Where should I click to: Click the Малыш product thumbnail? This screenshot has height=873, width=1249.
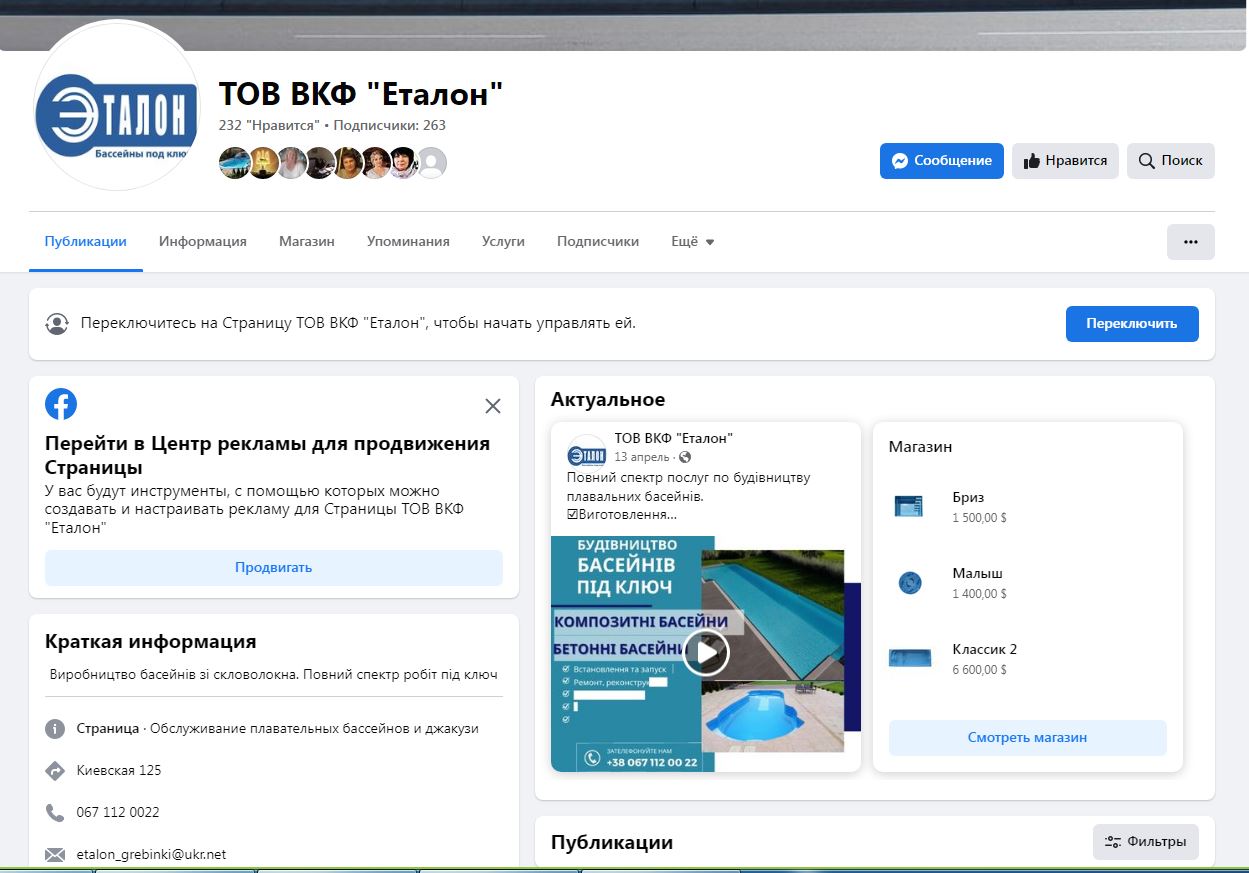tap(909, 583)
